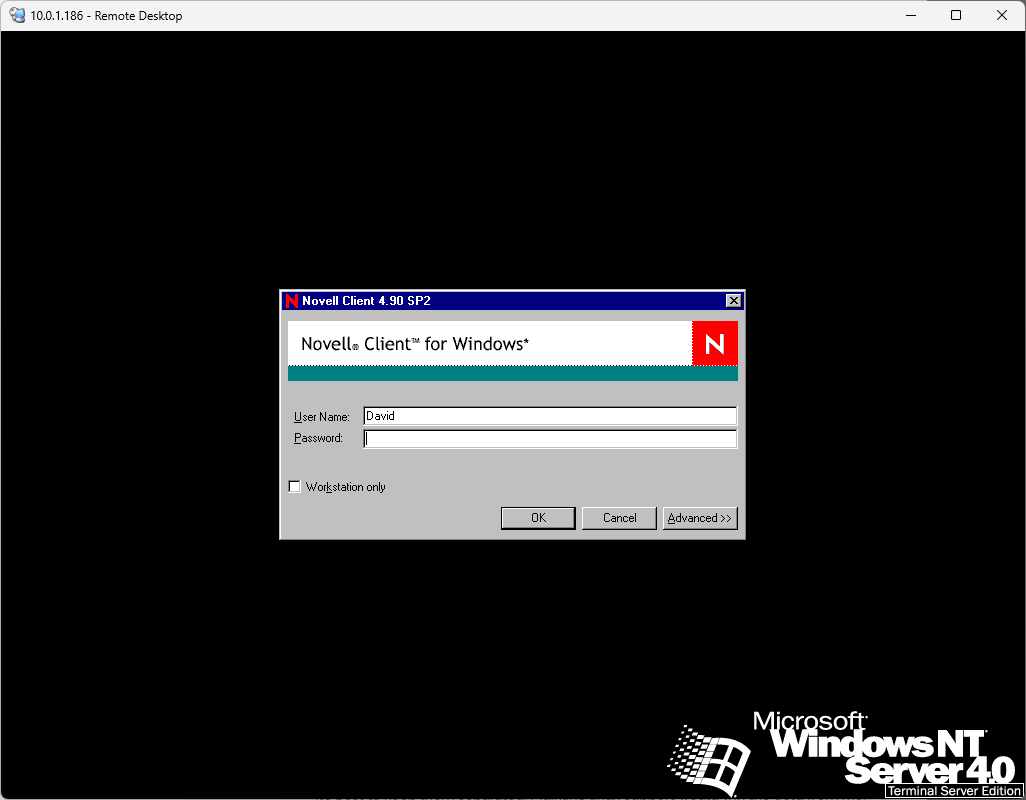Viewport: 1026px width, 800px height.
Task: Focus the empty Password input field
Action: (550, 439)
